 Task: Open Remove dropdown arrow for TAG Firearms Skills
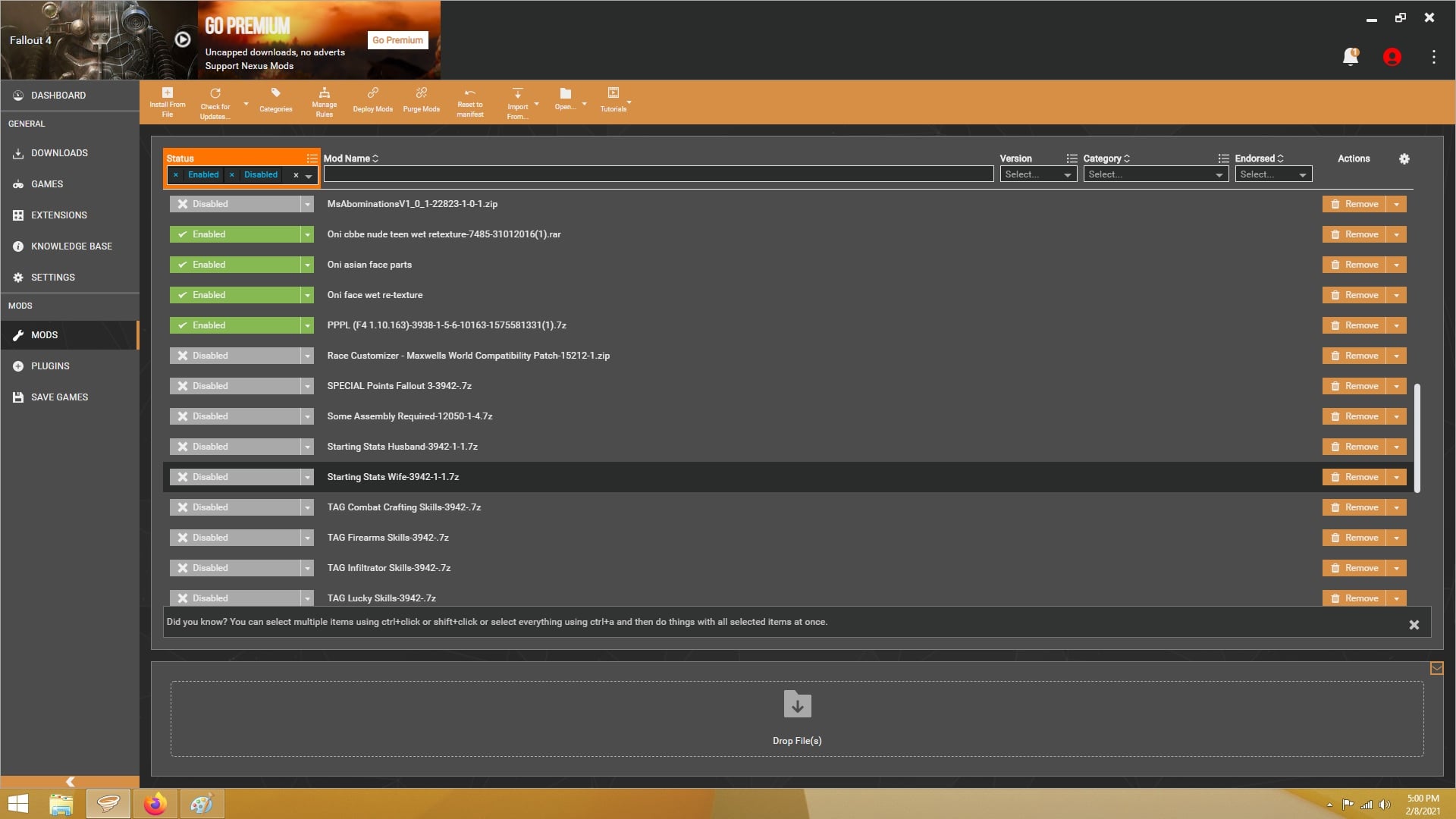pos(1396,538)
